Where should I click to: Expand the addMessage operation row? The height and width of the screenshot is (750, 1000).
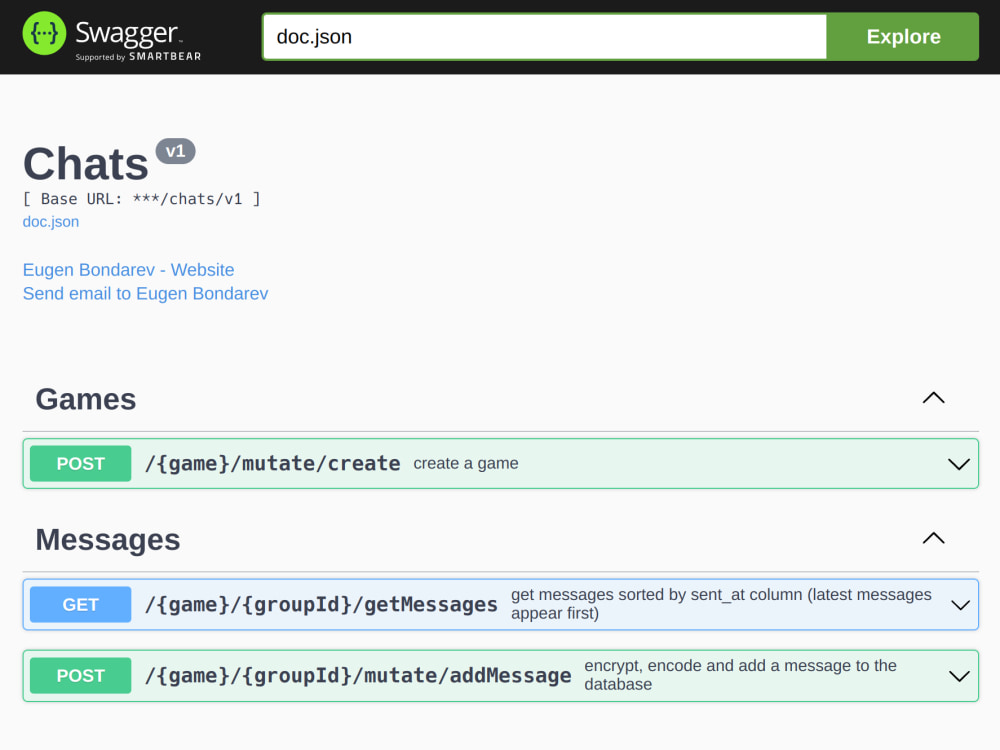957,675
